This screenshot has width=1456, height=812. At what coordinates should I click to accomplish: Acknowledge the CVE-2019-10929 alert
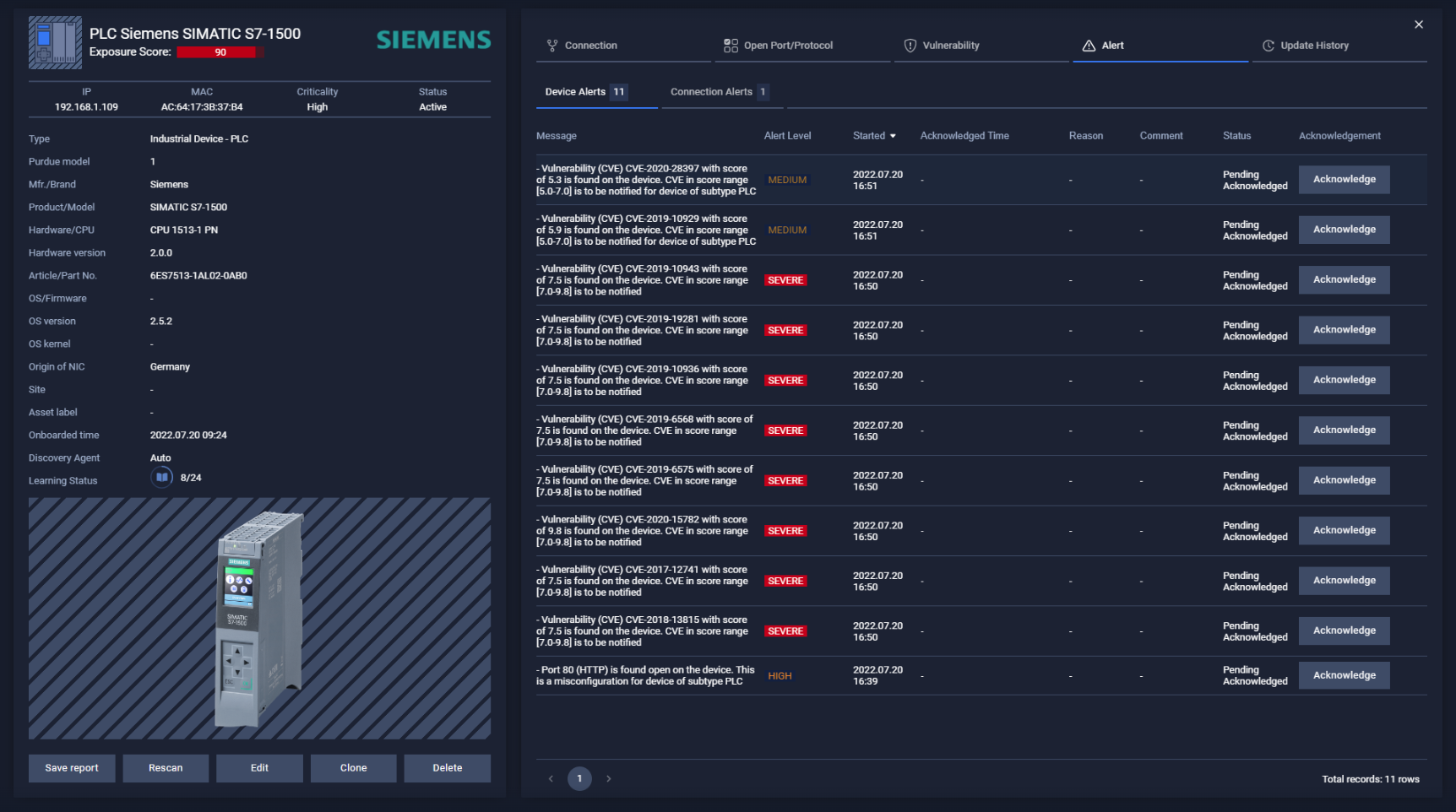click(1344, 230)
